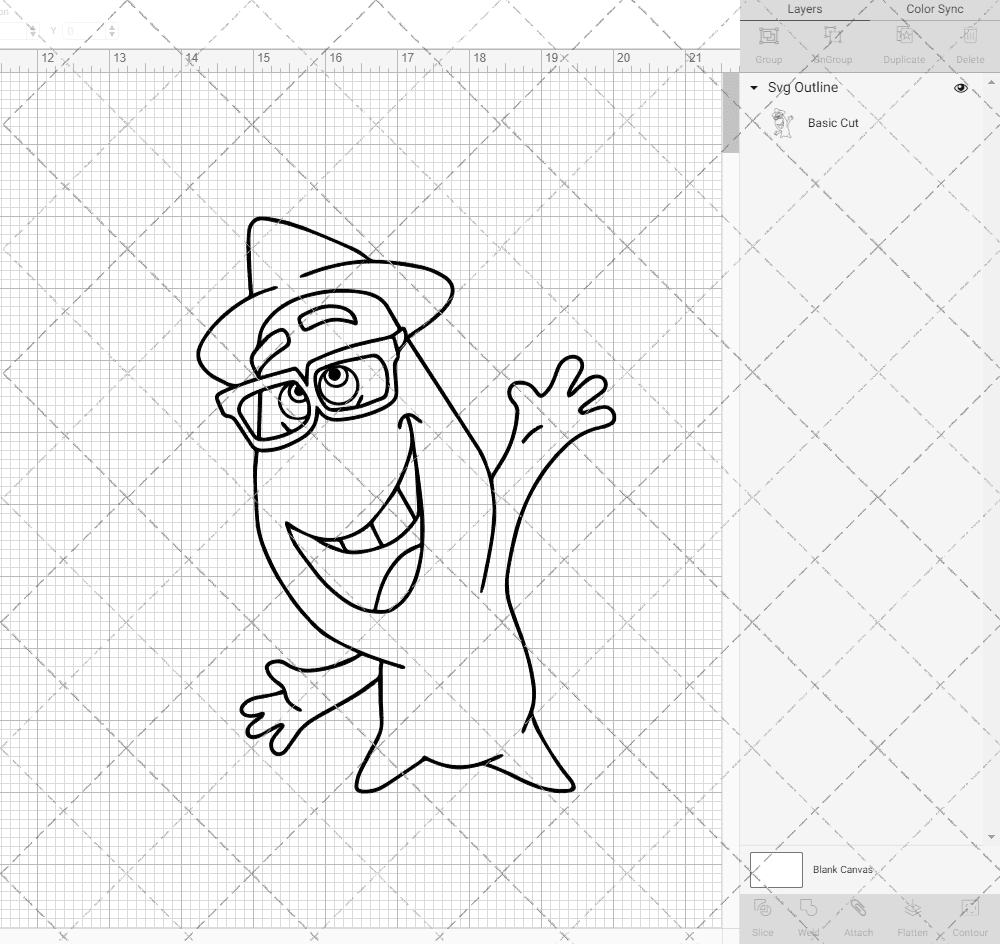Increment the Y value stepper arrow
This screenshot has height=944, width=1000.
[114, 27]
